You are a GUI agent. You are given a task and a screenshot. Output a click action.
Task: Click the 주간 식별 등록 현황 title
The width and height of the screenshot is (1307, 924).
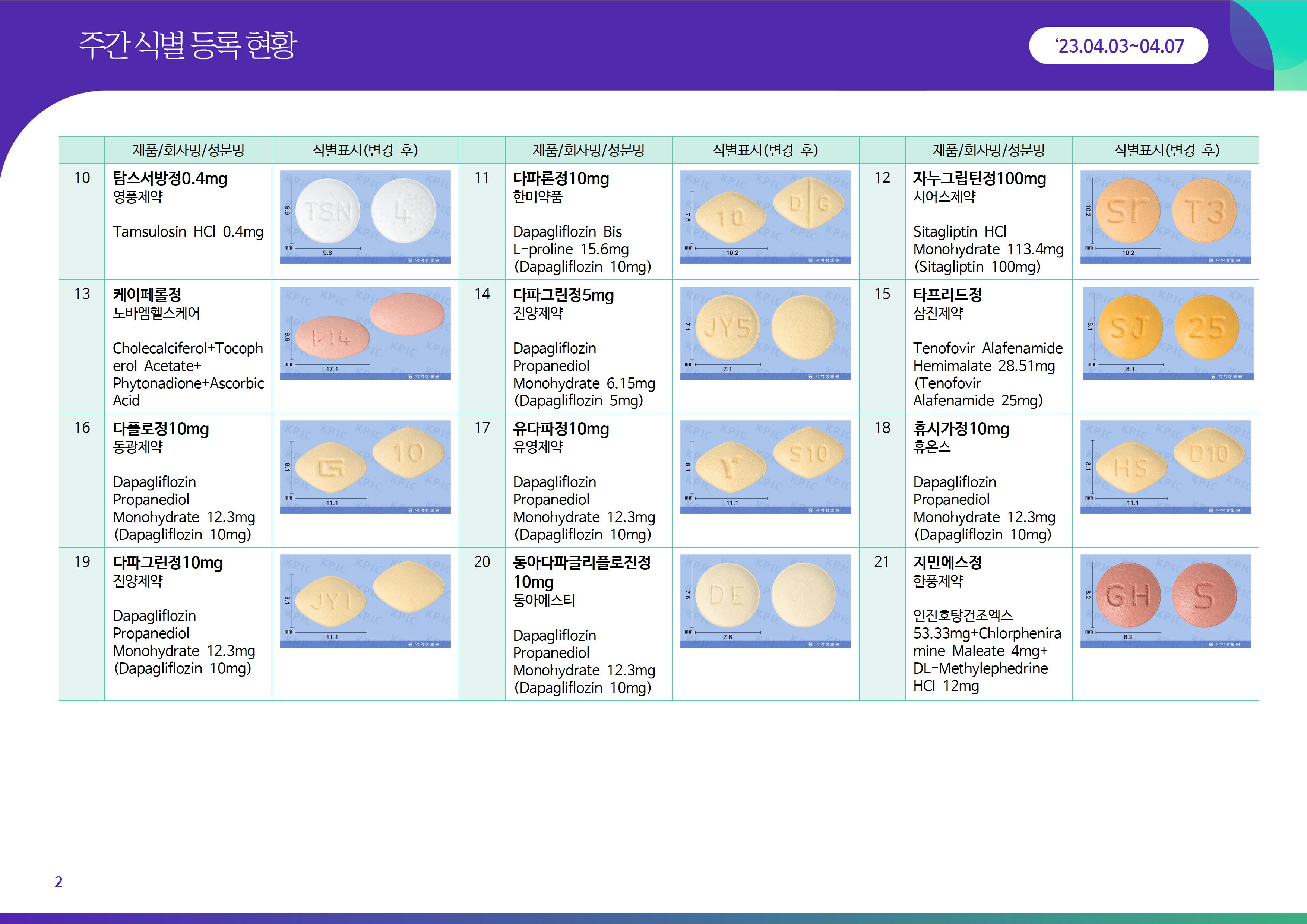(188, 45)
